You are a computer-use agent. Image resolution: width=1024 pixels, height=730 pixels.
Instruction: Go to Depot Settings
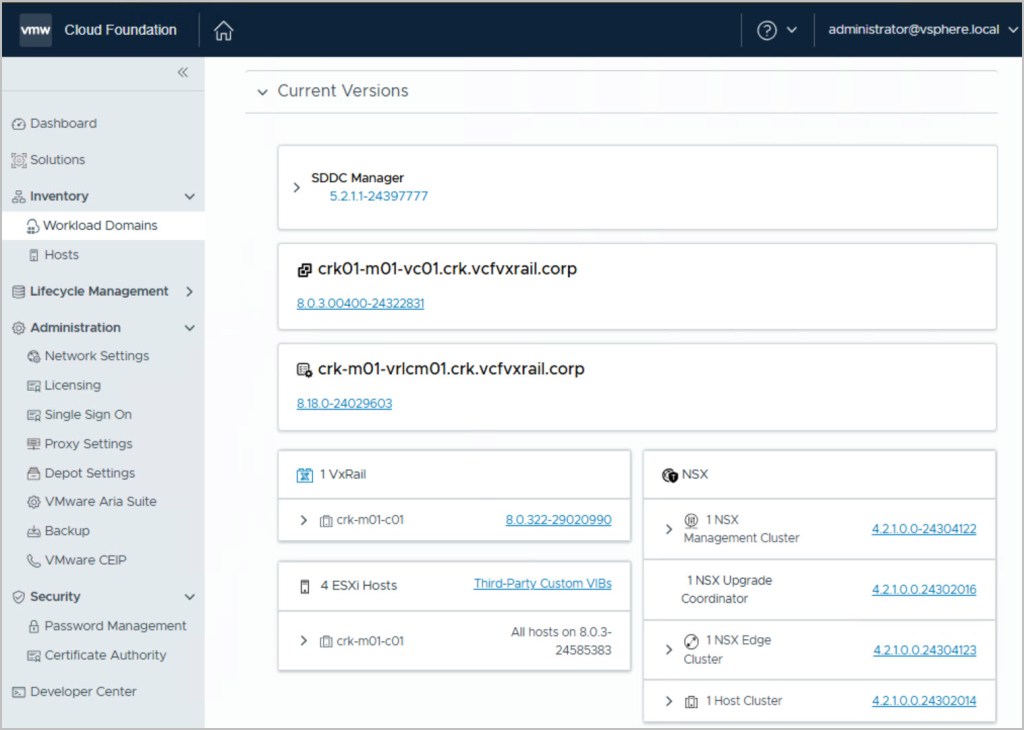pyautogui.click(x=89, y=473)
